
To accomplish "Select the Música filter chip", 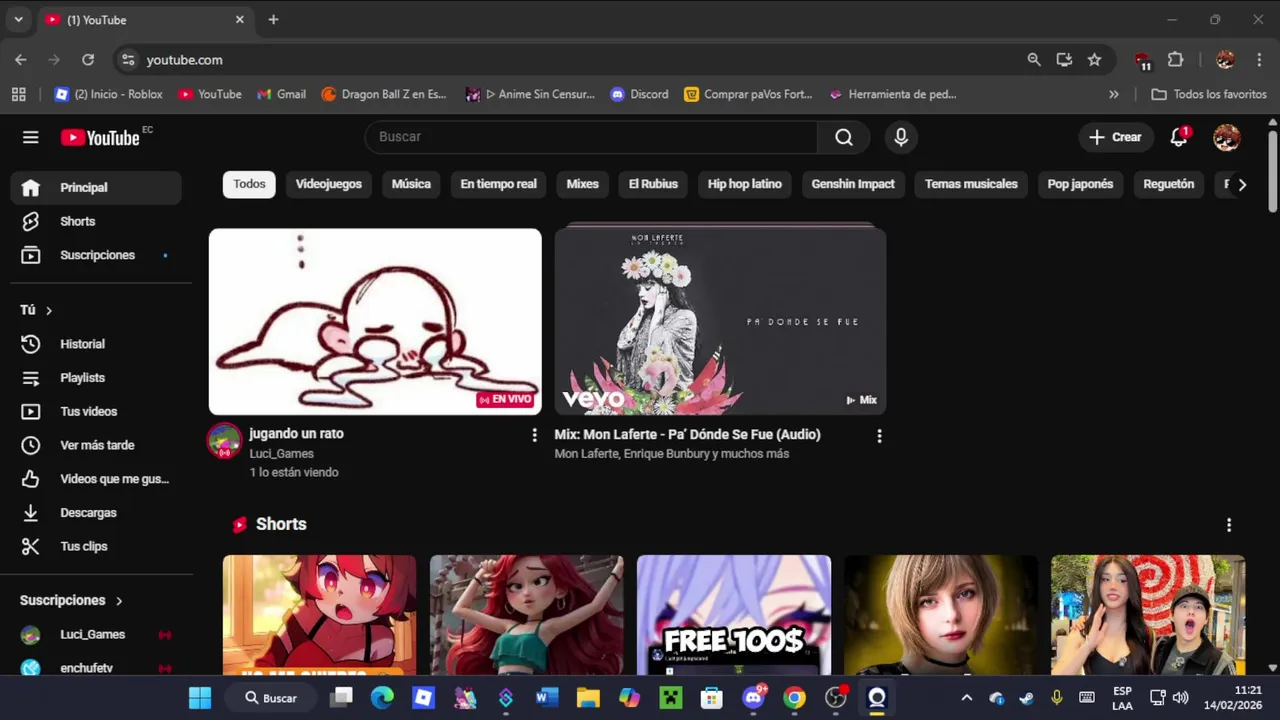I will coord(411,184).
